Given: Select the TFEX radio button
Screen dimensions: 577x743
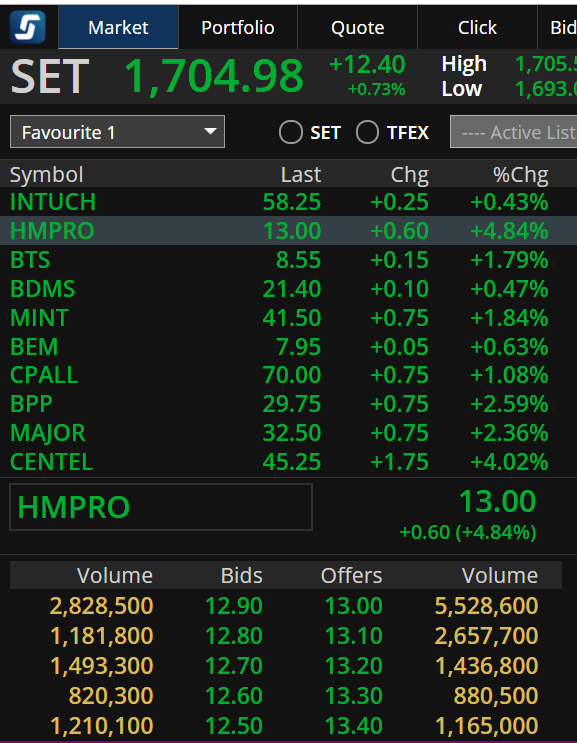Looking at the screenshot, I should 367,132.
